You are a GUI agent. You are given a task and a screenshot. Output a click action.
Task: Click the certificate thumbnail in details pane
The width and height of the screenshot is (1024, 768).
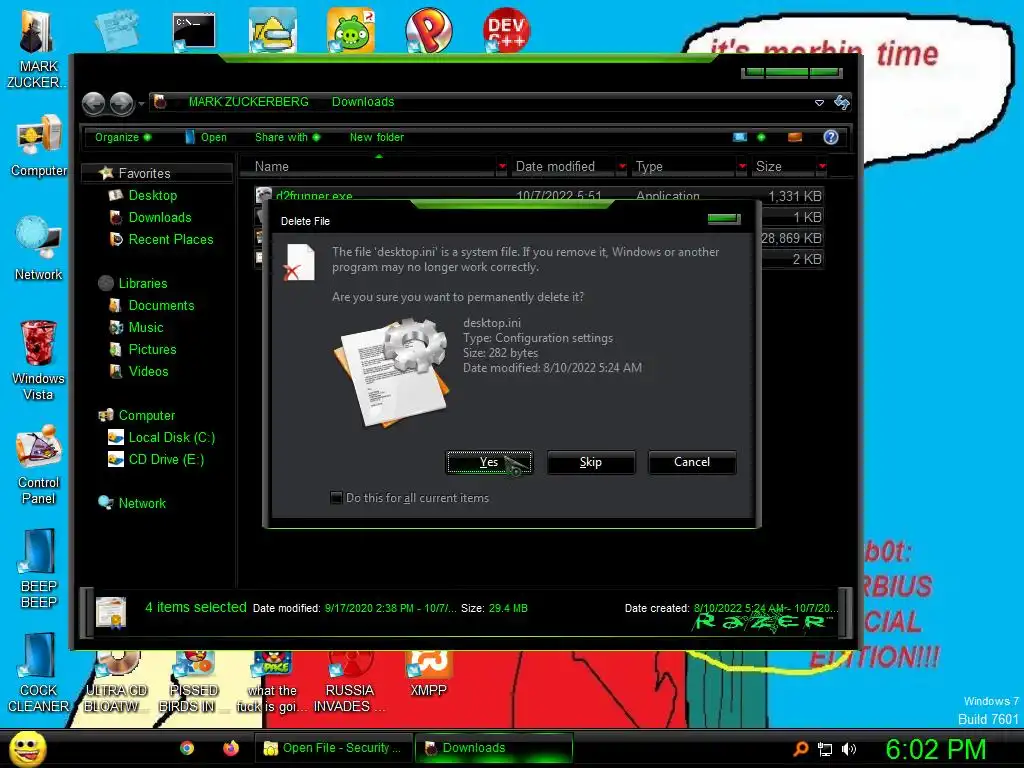pos(111,613)
